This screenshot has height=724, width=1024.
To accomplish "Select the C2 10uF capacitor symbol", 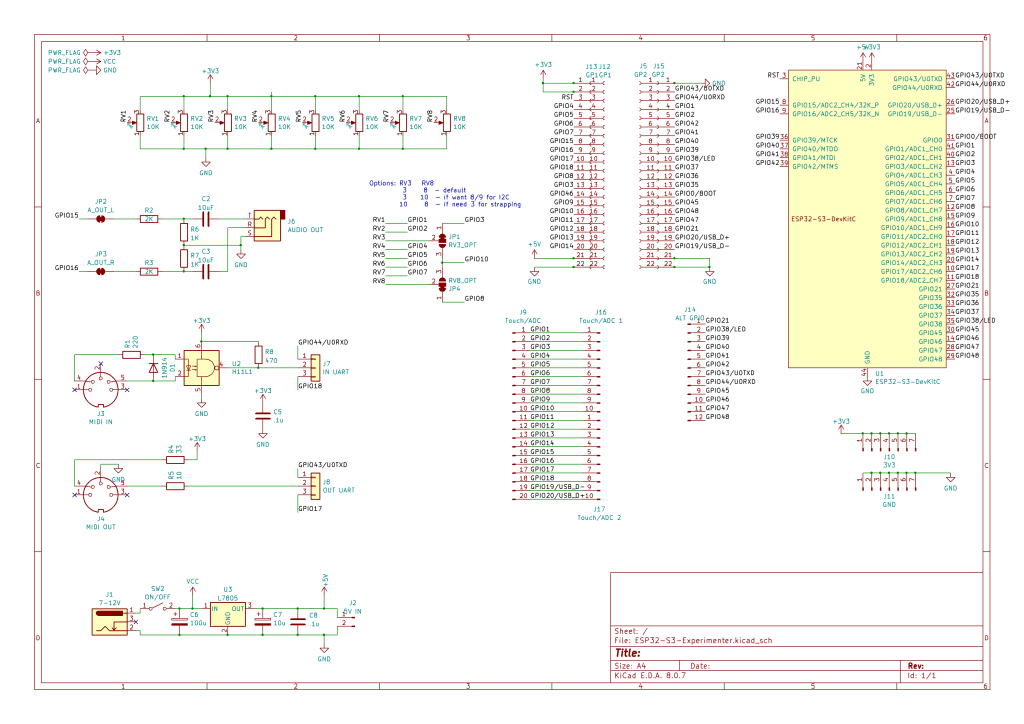I will click(x=207, y=217).
